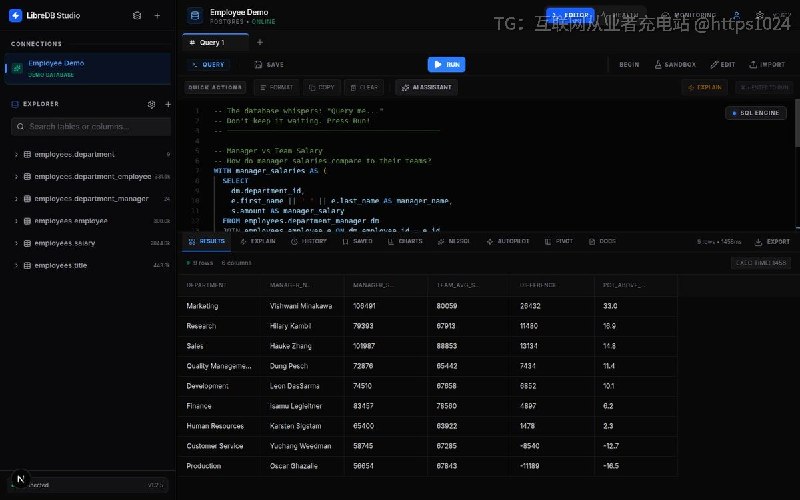This screenshot has width=800, height=500.
Task: Expand the employees.salary table
Action: click(x=16, y=243)
